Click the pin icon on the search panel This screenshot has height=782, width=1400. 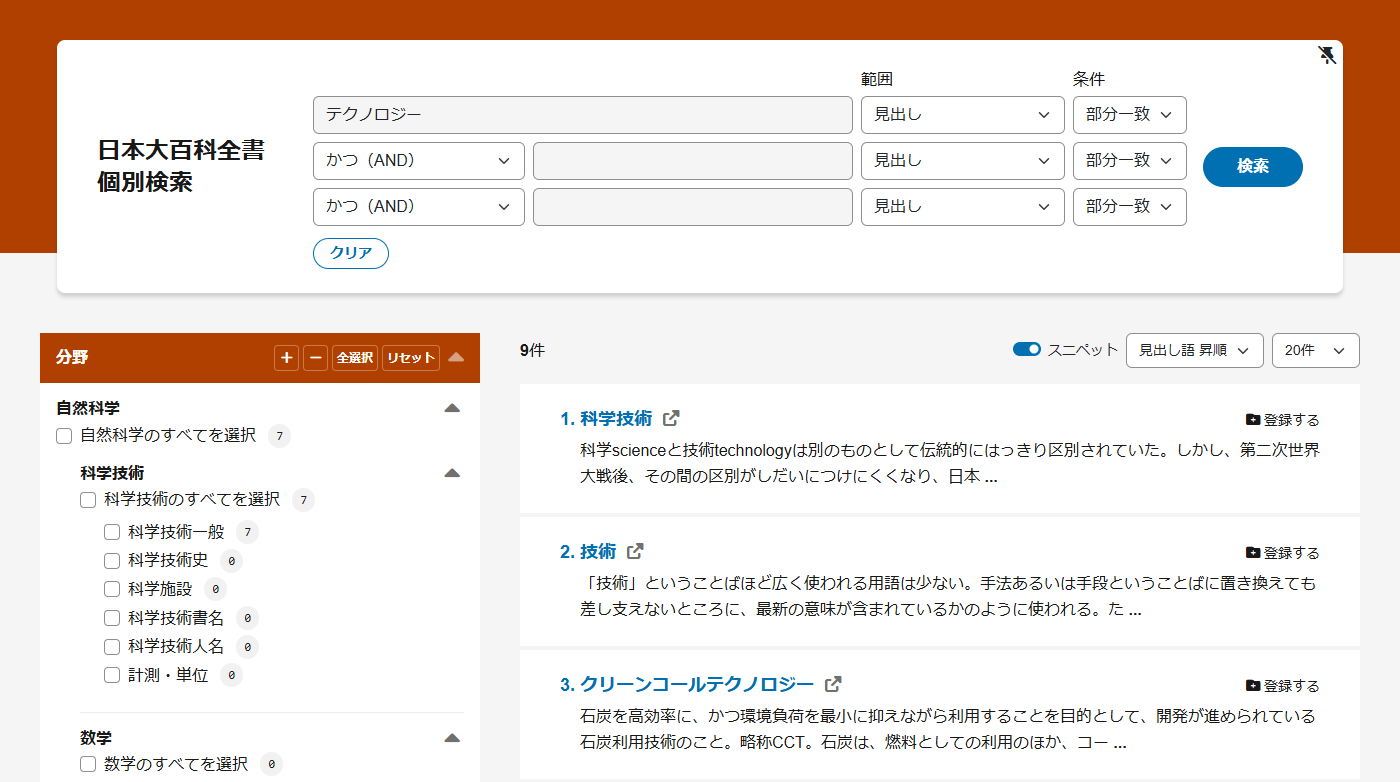click(1327, 55)
